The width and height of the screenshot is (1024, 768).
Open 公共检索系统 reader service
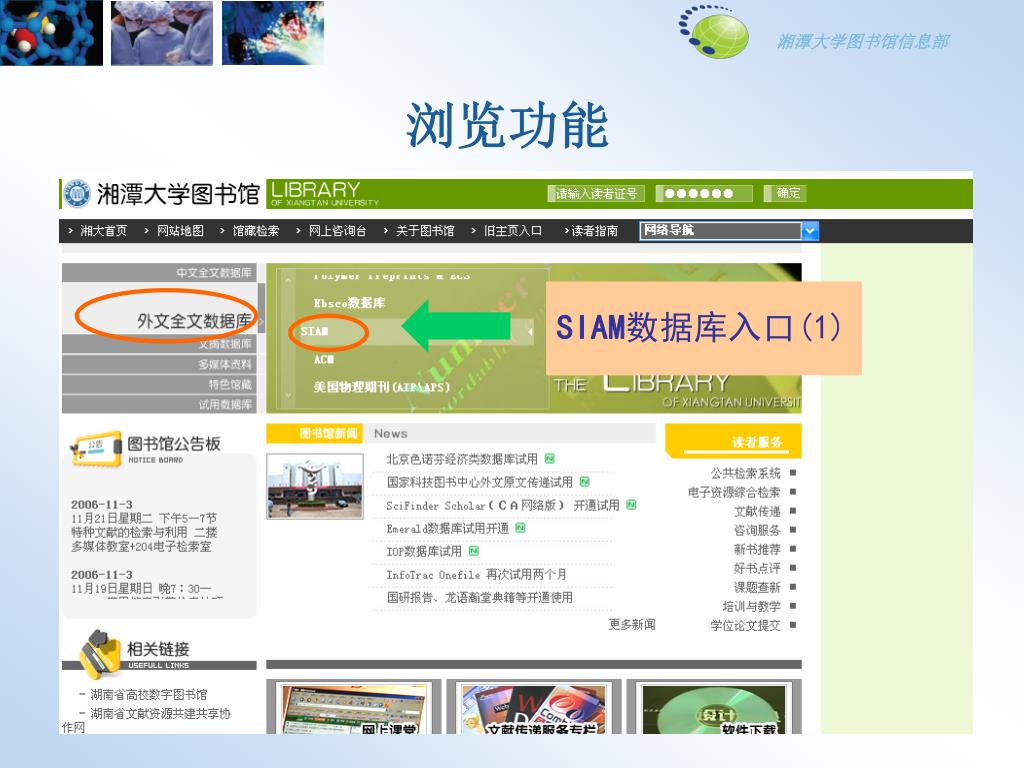pyautogui.click(x=746, y=473)
